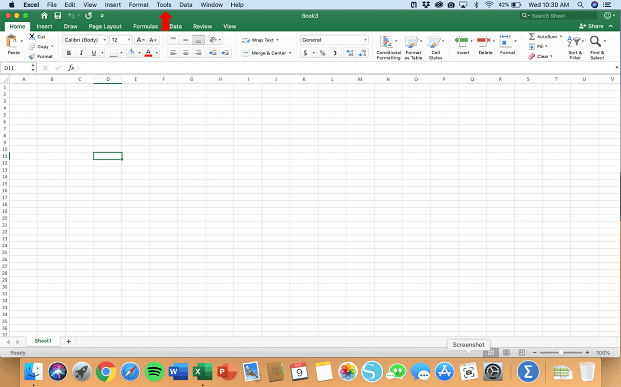Expand the AutoSum dropdown arrow
The width and height of the screenshot is (621, 387).
point(561,36)
